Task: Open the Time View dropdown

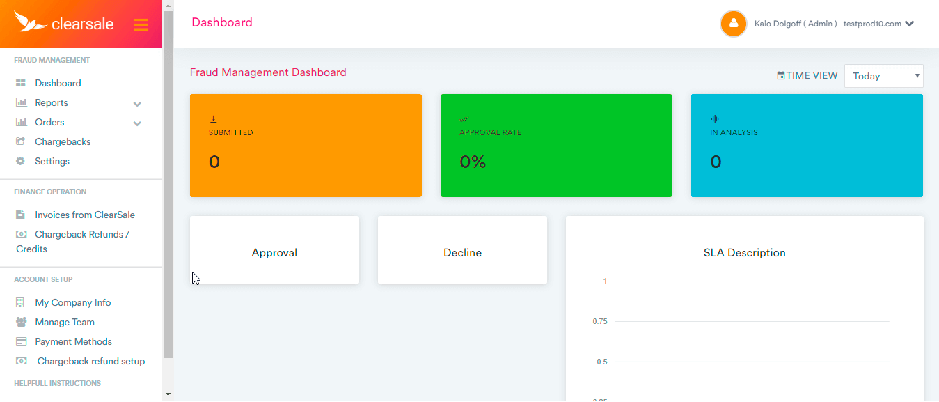Action: coord(884,76)
